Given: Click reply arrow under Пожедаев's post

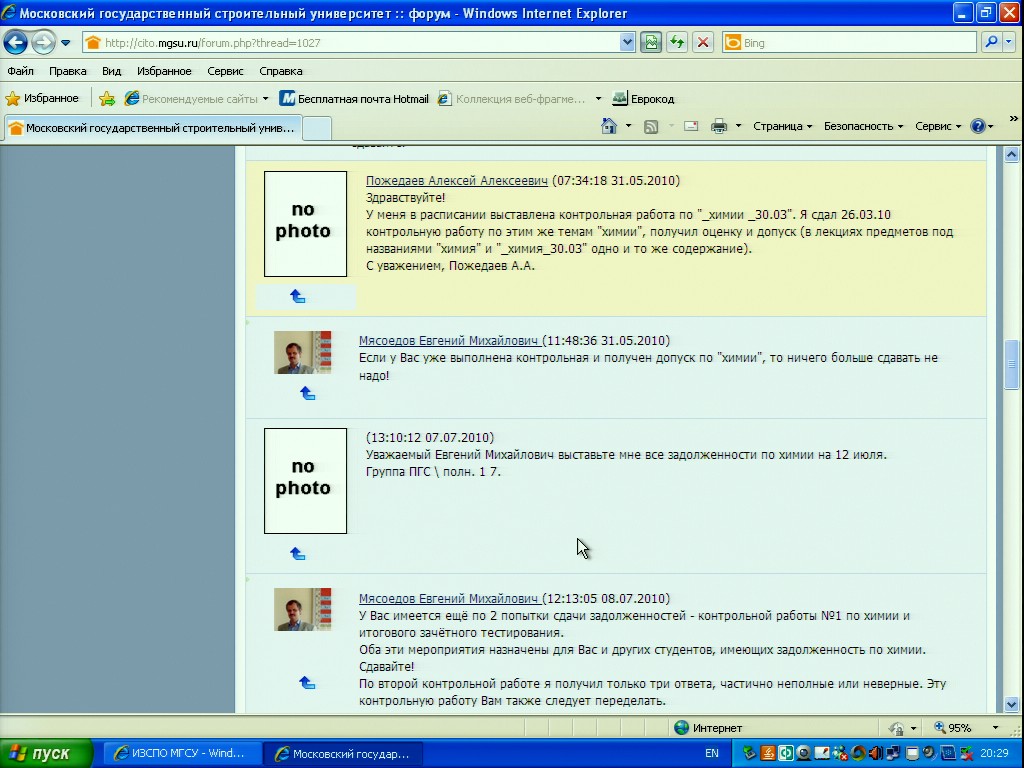Looking at the screenshot, I should click(298, 296).
